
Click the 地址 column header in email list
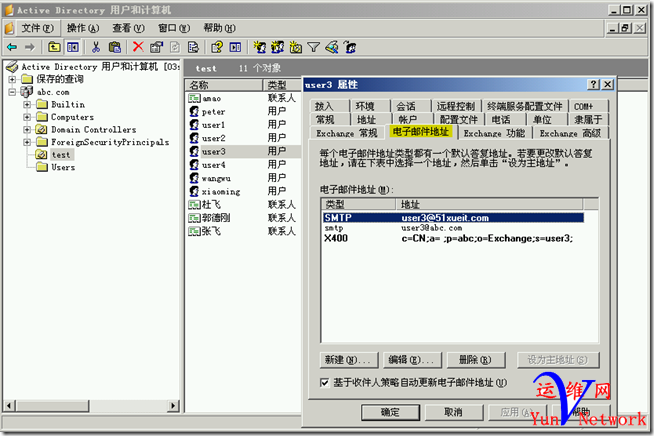click(x=489, y=204)
